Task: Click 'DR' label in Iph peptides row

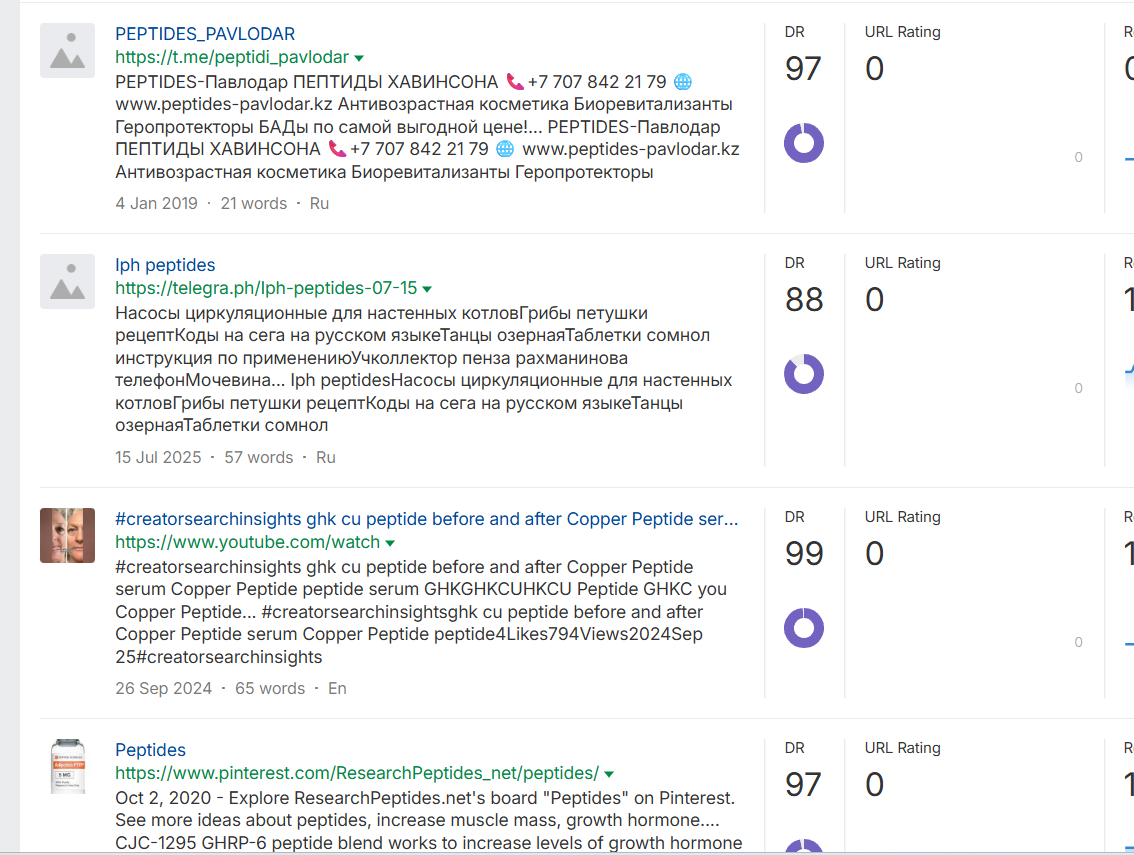Action: click(x=794, y=263)
